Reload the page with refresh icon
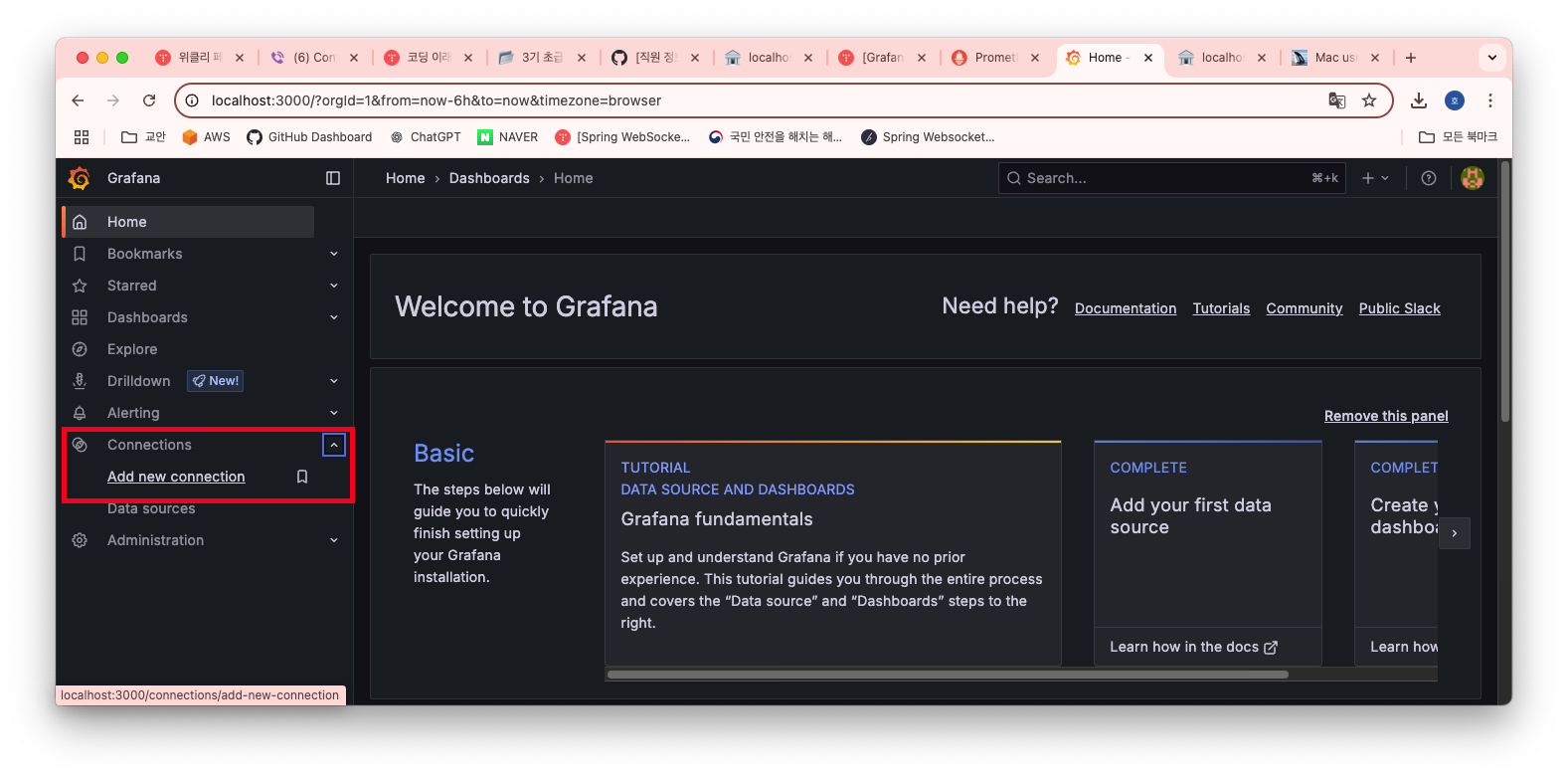Screen dimensions: 1568x779 [x=149, y=100]
